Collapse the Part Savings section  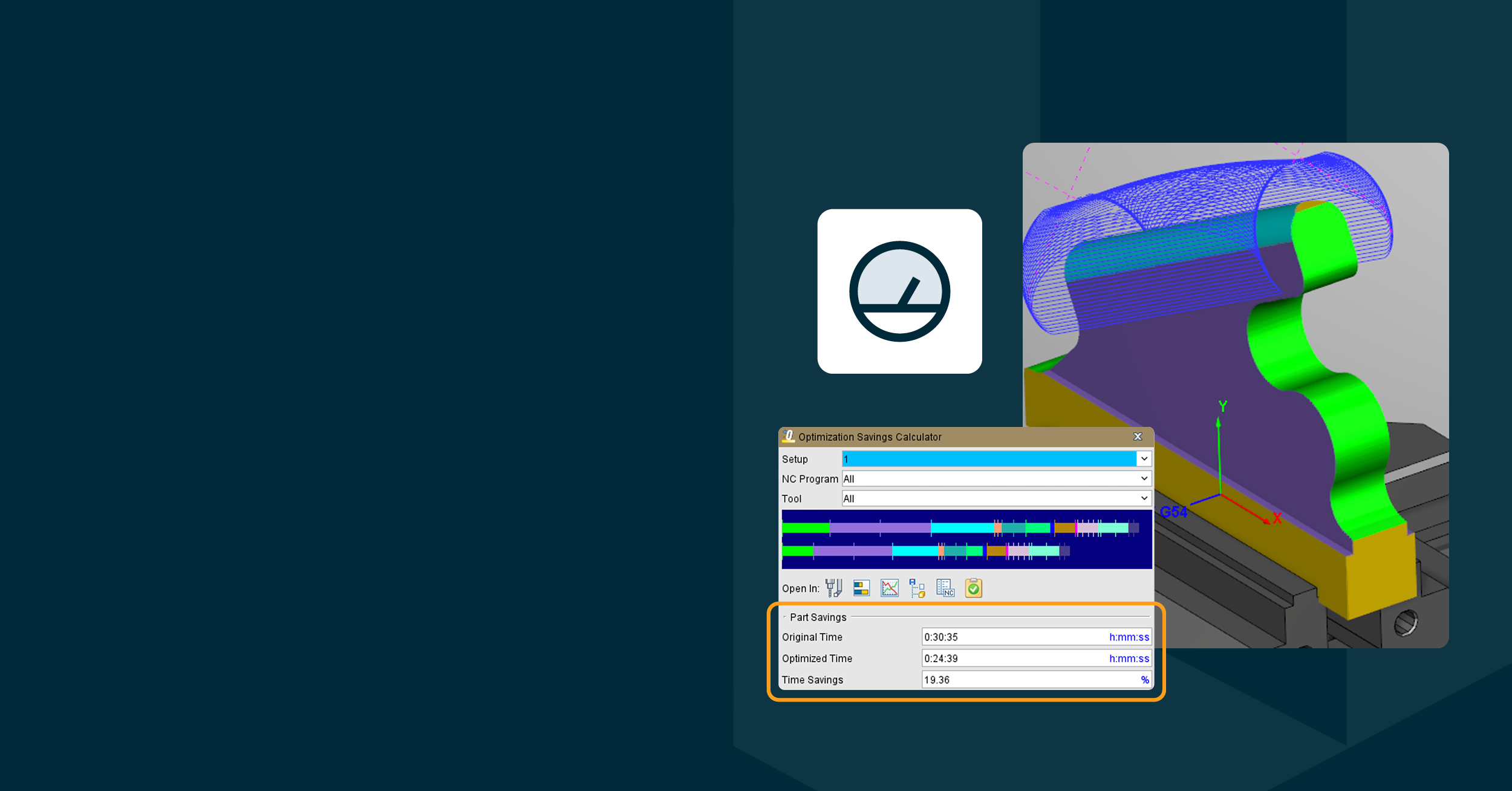pos(785,617)
